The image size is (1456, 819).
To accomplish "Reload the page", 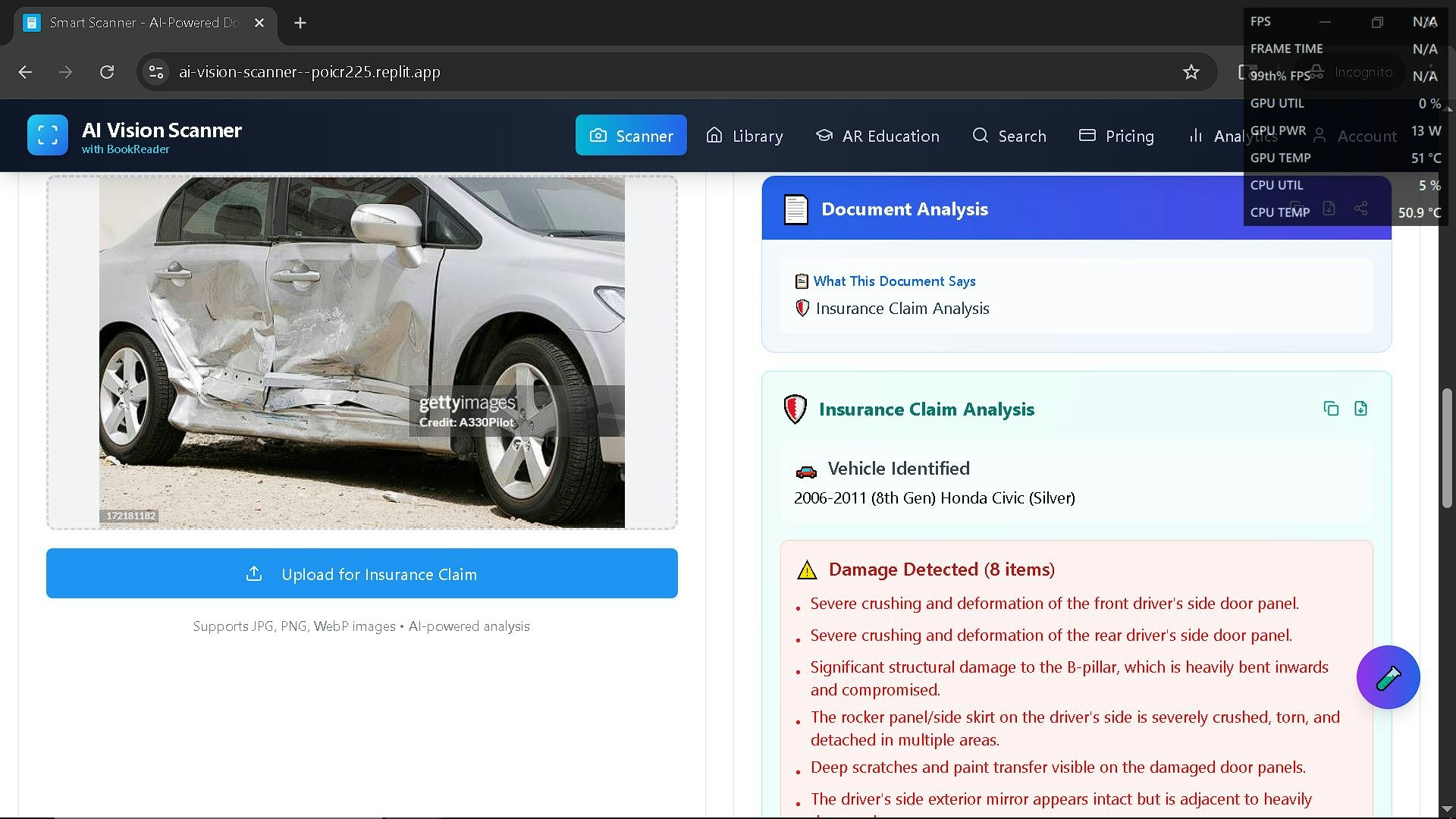I will pos(107,72).
